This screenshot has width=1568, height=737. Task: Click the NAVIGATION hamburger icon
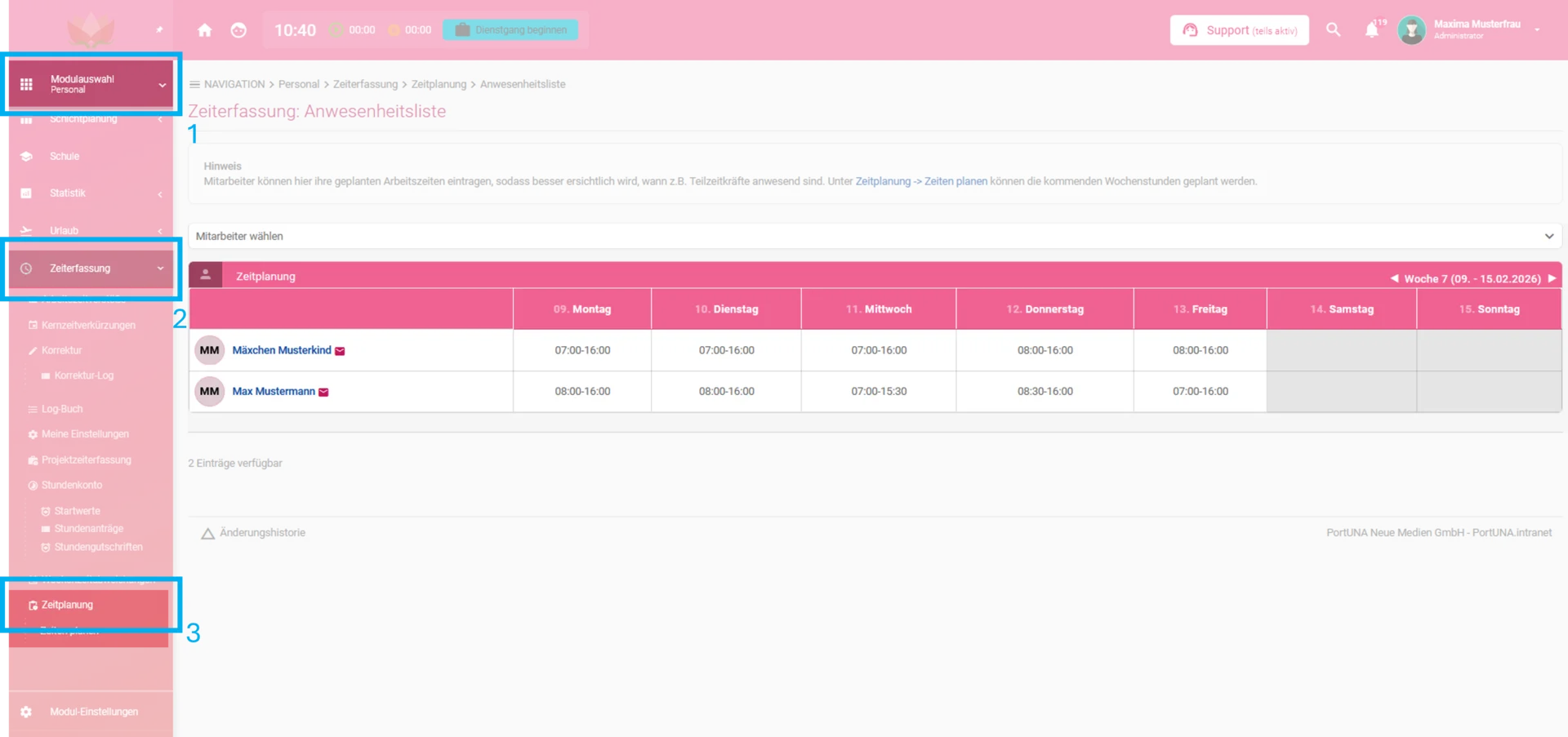(x=194, y=84)
